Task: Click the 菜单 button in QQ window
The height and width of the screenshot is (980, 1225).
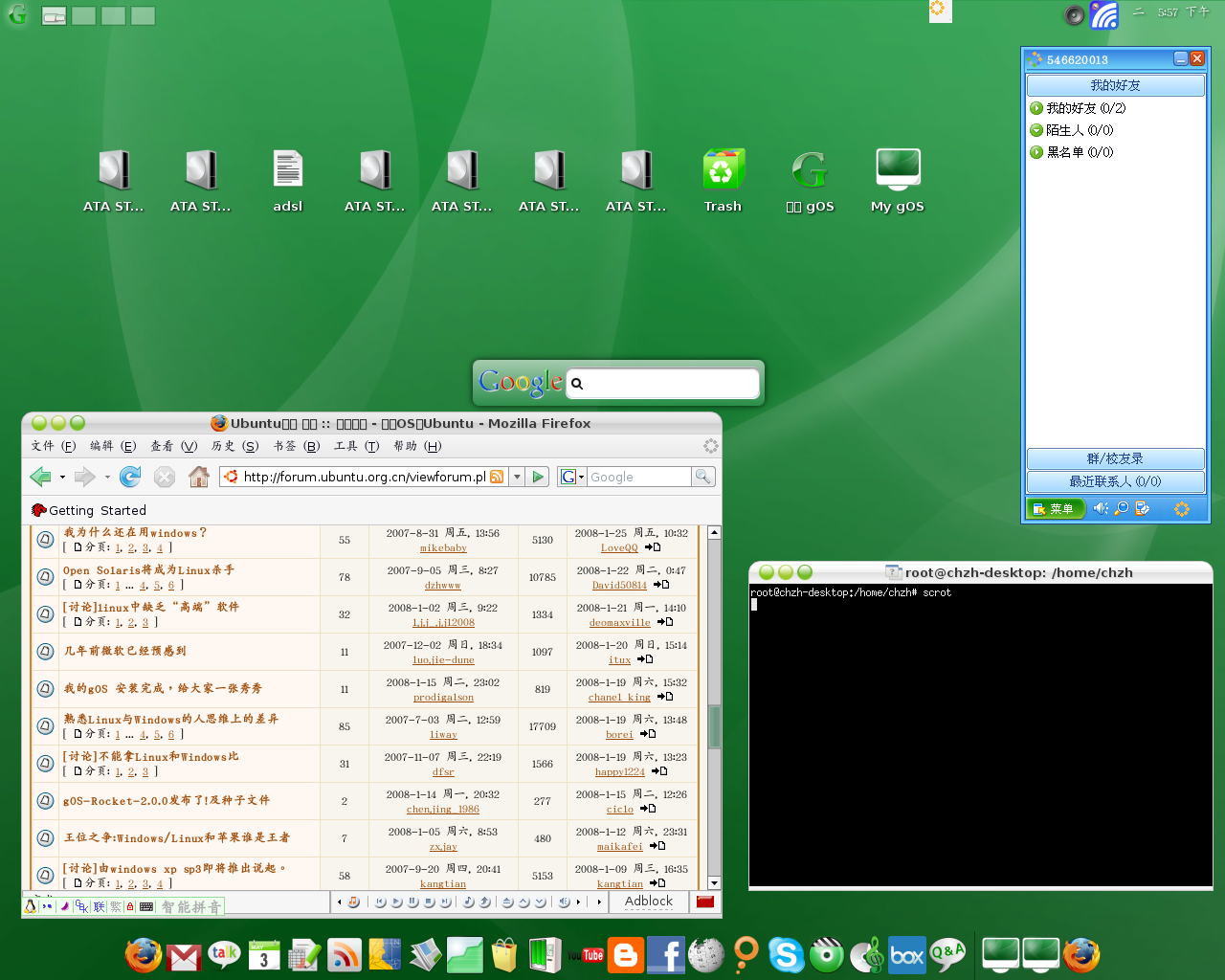Action: click(x=1056, y=509)
